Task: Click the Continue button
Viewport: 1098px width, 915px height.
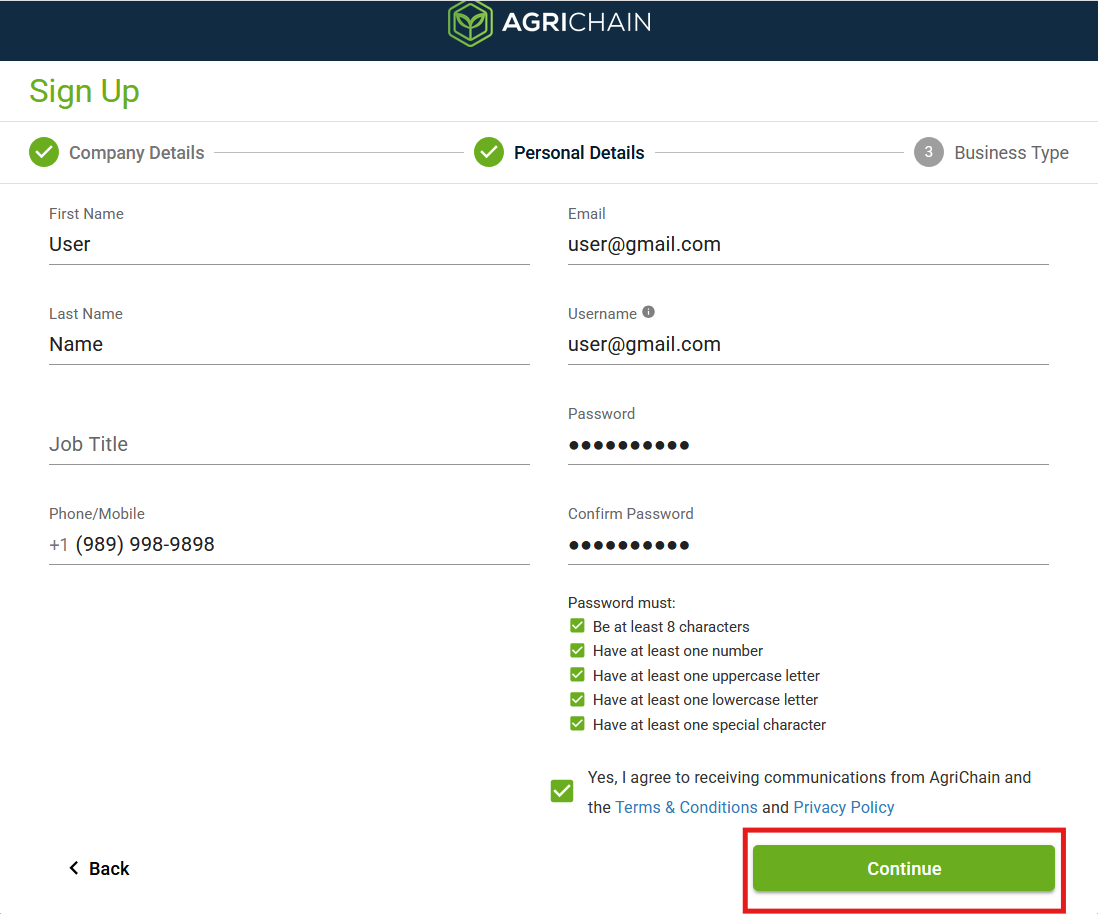Action: click(x=903, y=868)
